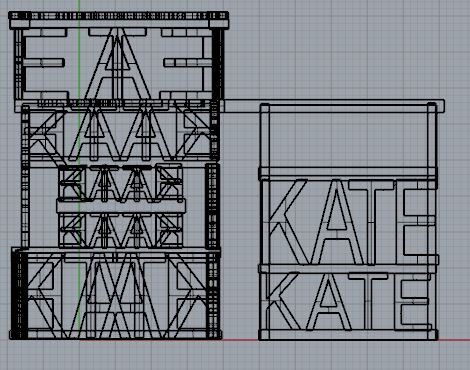Select letter K in upper KATE row

[288, 222]
